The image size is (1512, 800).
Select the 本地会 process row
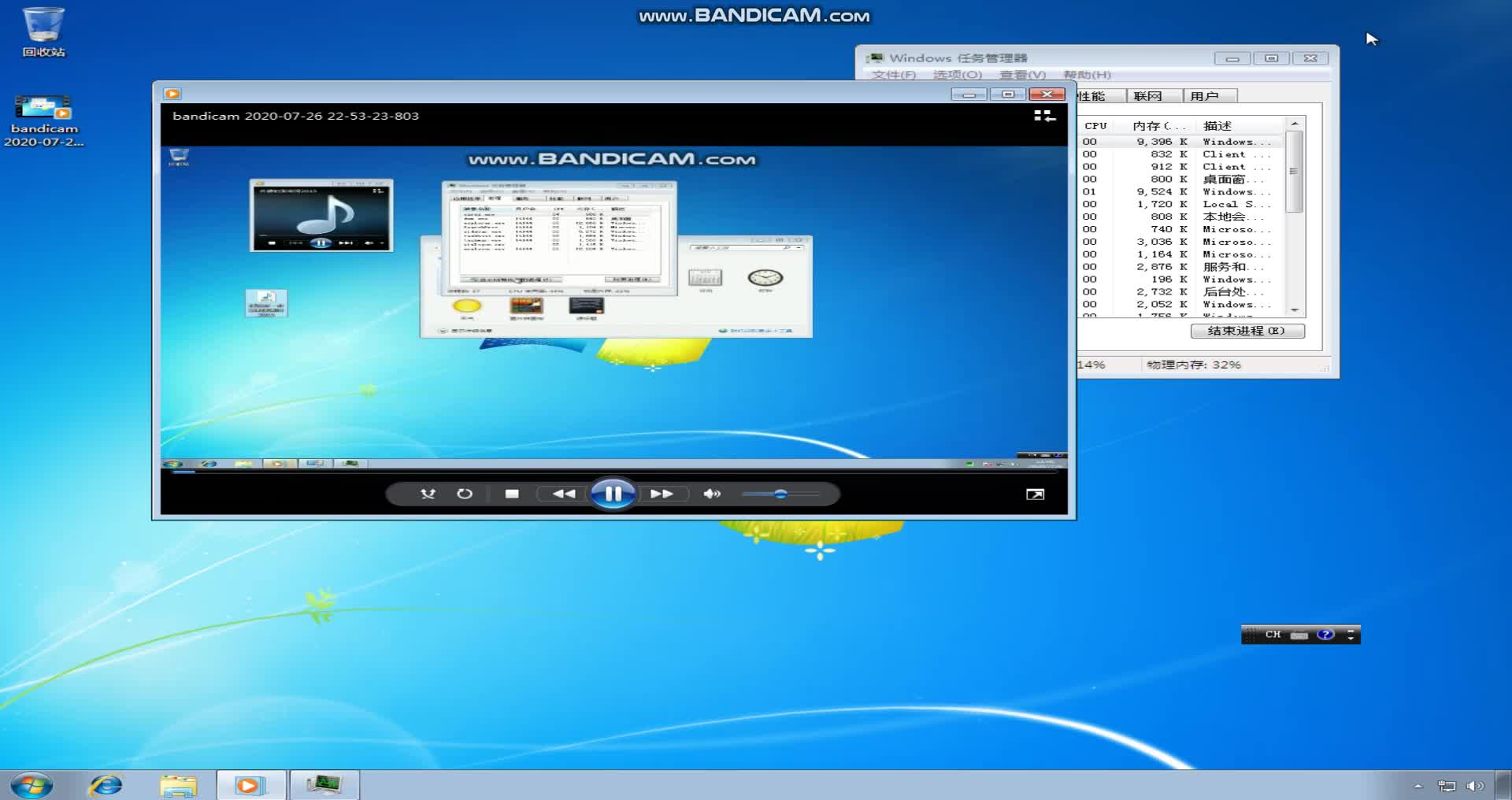[x=1181, y=217]
